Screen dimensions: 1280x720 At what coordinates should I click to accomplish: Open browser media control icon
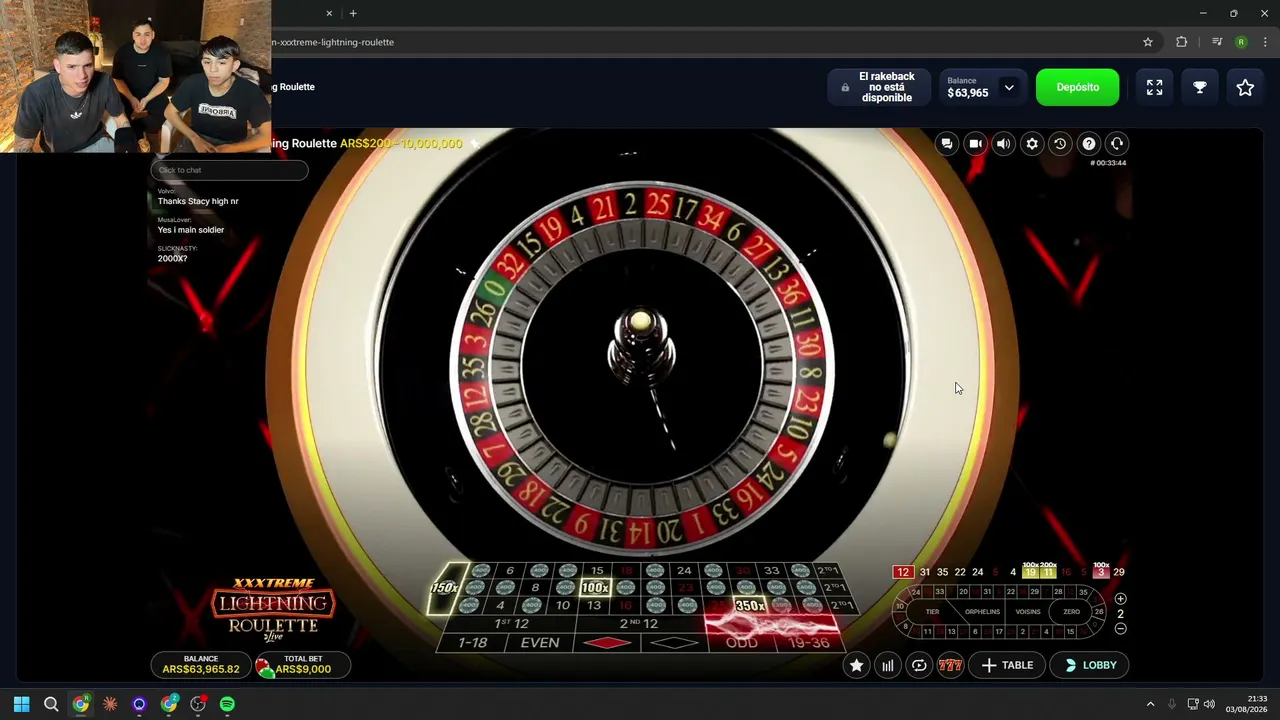(1217, 42)
